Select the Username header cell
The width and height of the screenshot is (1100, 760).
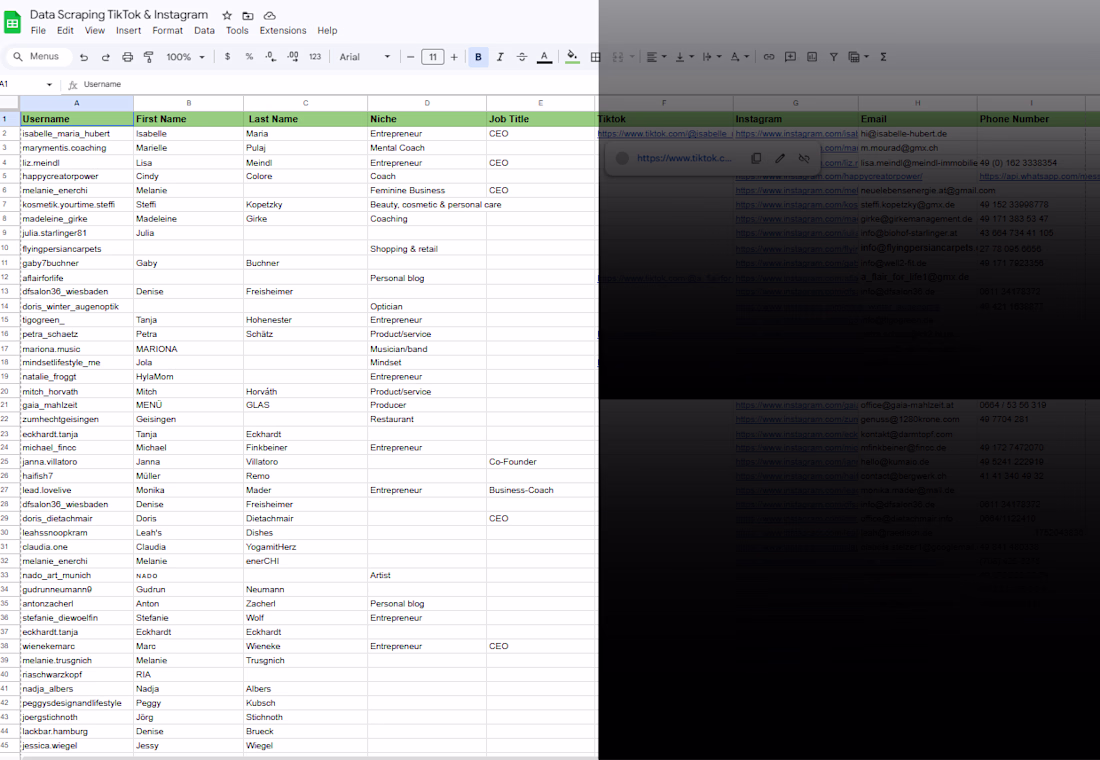coord(76,119)
